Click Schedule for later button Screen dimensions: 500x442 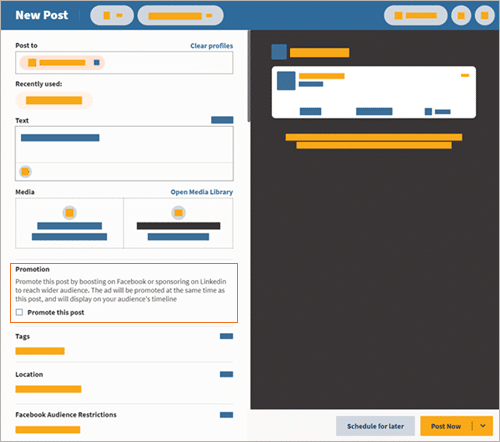tap(375, 426)
